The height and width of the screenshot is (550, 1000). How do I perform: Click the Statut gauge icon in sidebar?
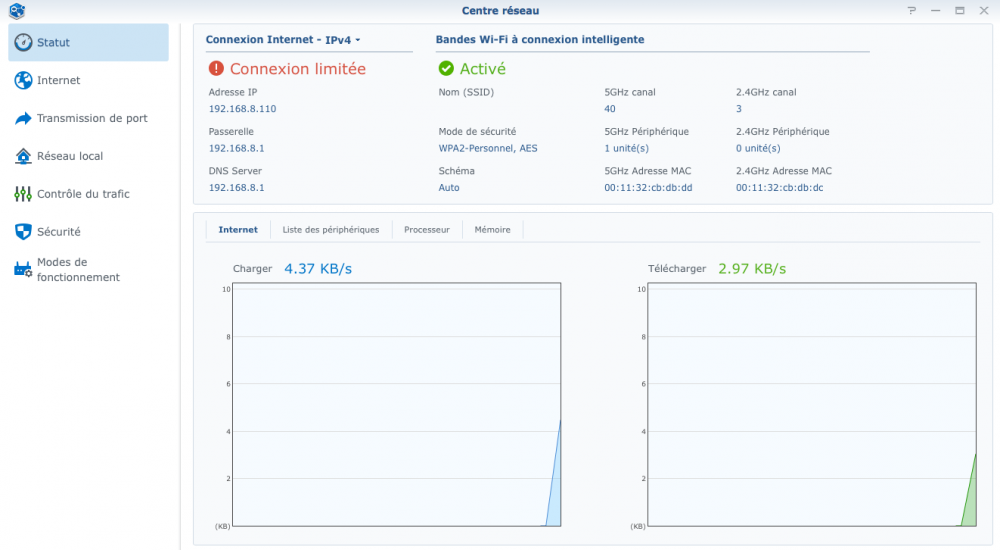click(23, 42)
